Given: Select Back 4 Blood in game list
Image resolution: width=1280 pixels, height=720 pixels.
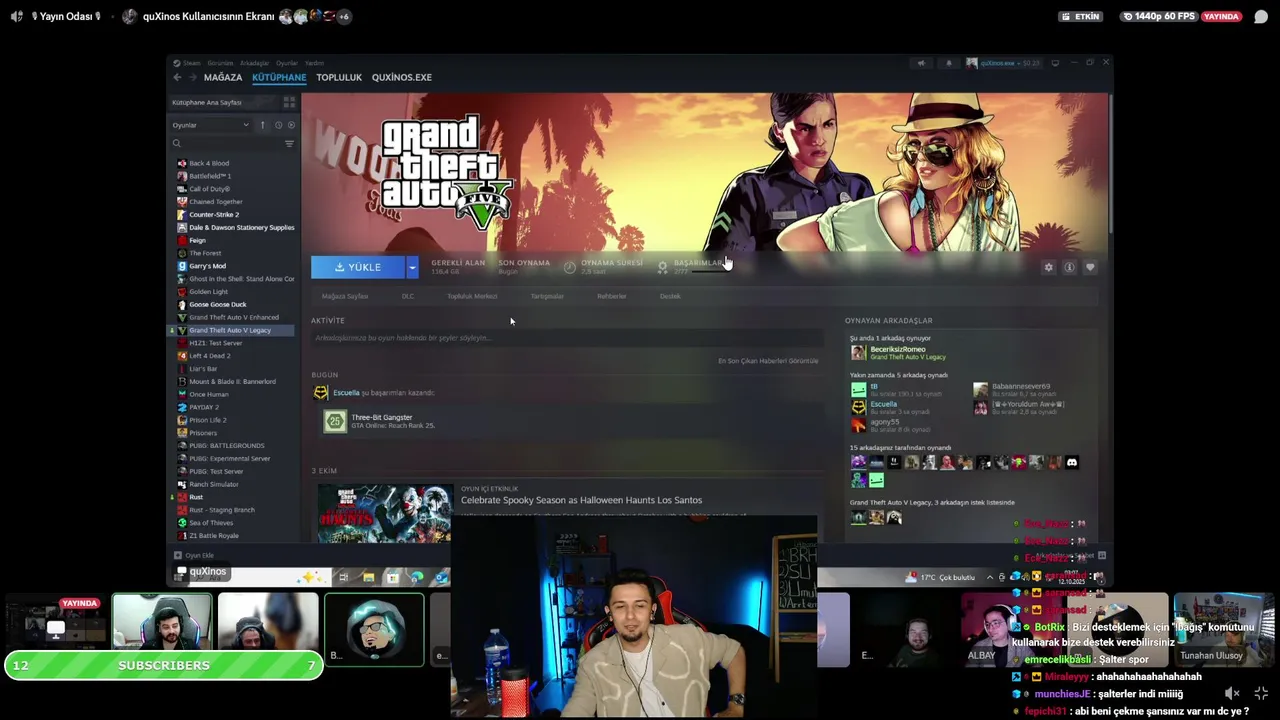Looking at the screenshot, I should pyautogui.click(x=209, y=163).
